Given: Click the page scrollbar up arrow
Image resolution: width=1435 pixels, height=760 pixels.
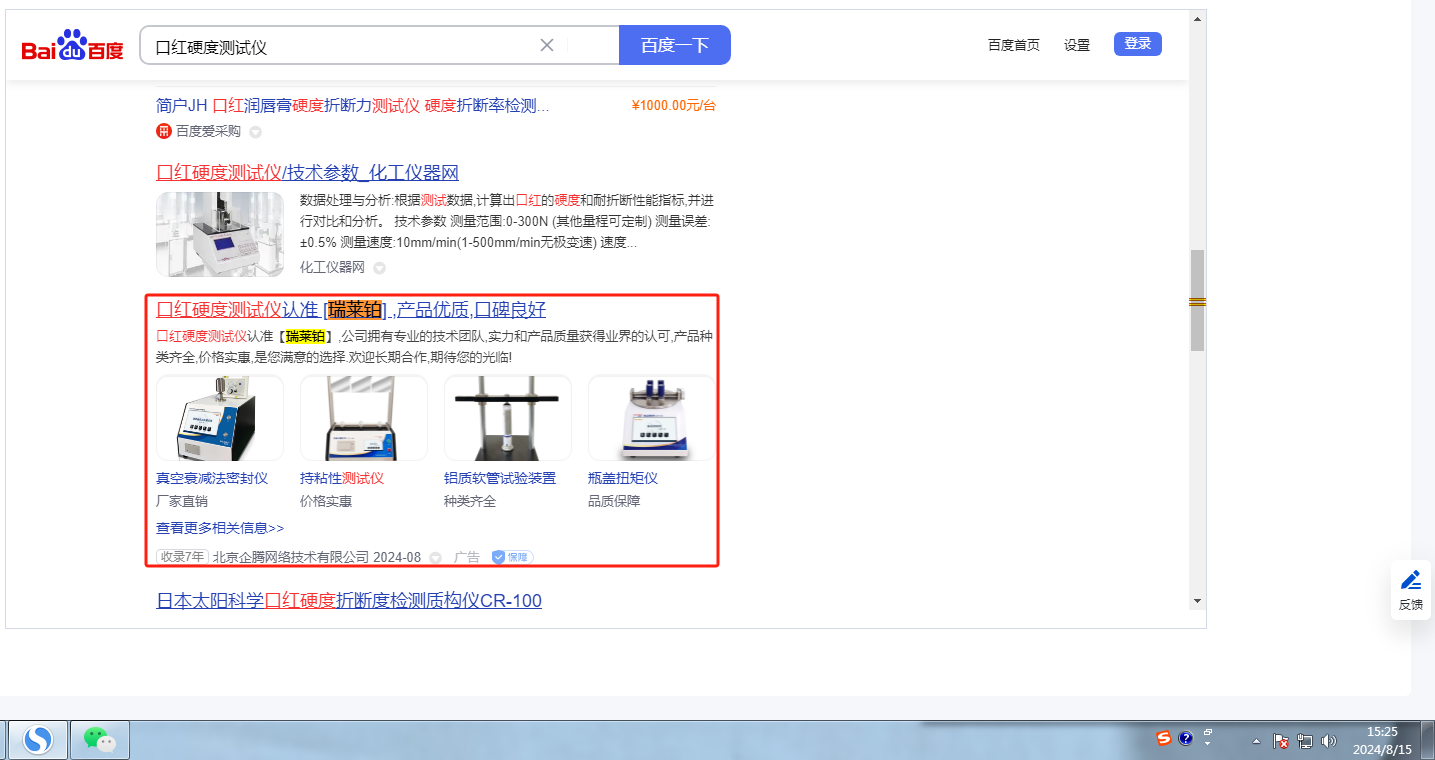Looking at the screenshot, I should tap(1197, 19).
